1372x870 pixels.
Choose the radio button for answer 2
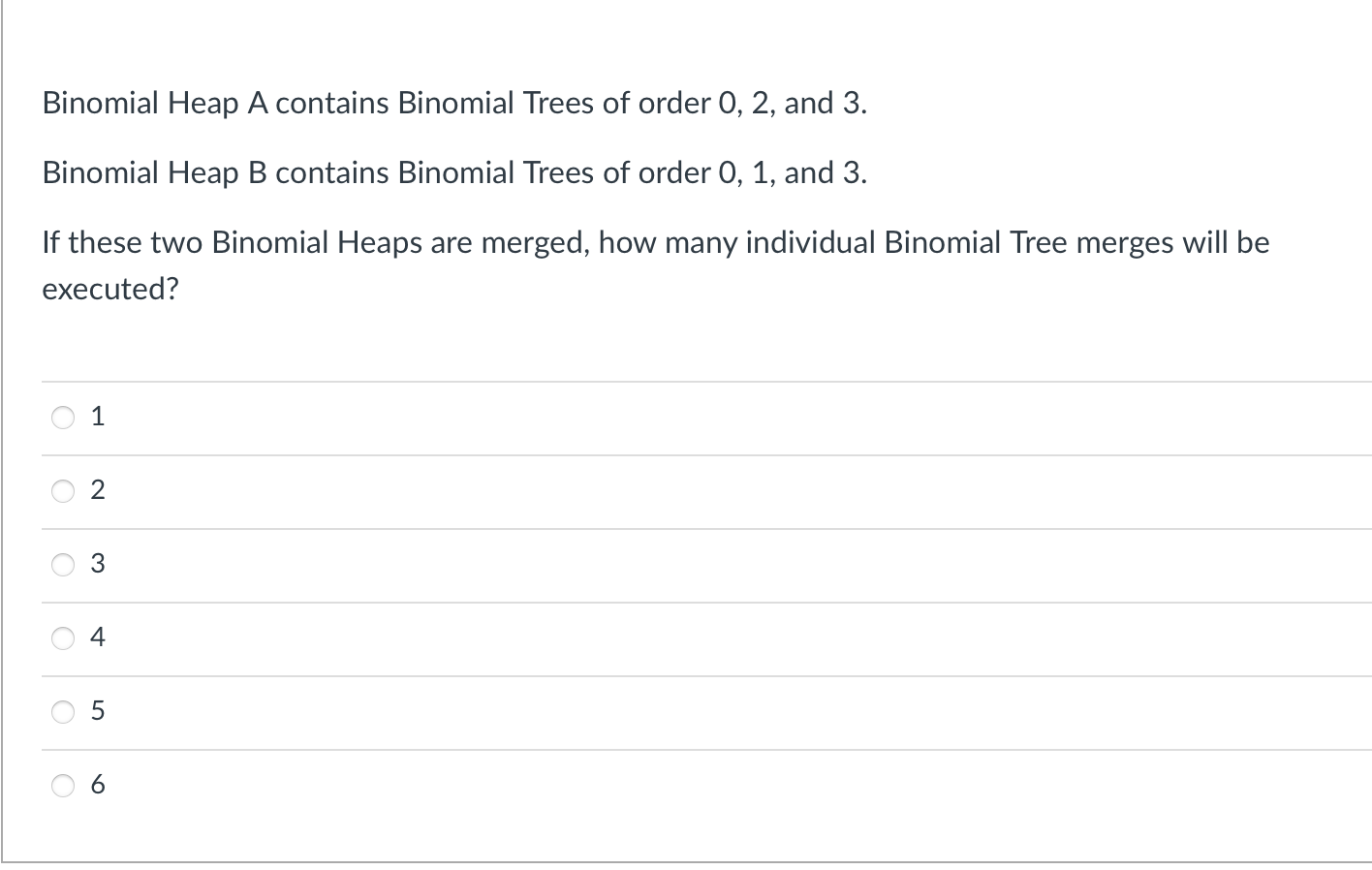click(63, 491)
